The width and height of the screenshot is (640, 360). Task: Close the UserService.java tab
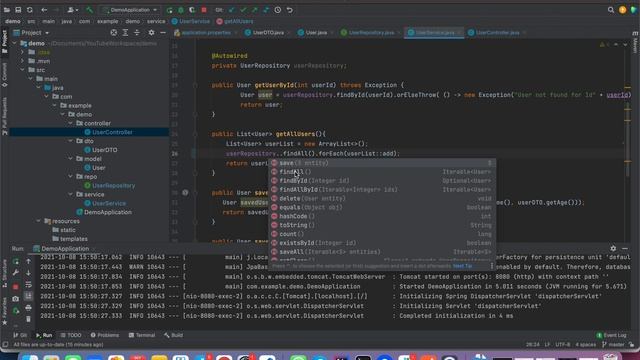(459, 33)
